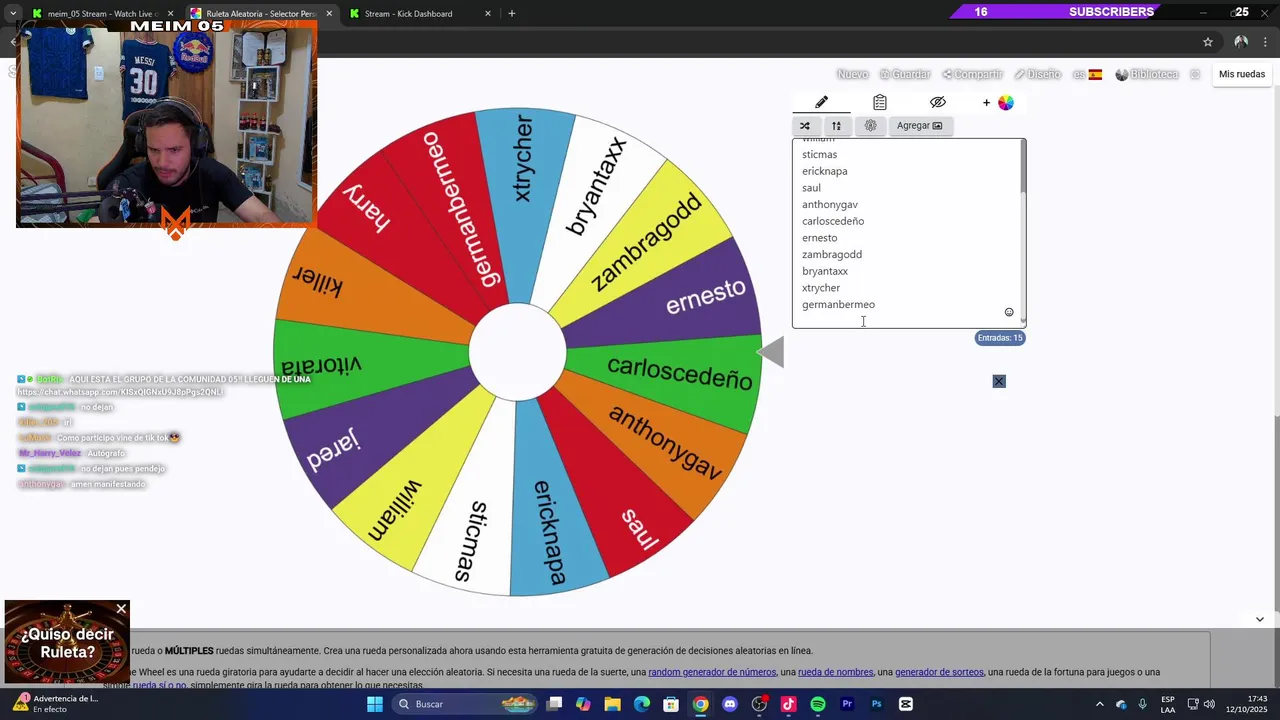Click Compartir in the top menu
This screenshot has height=720, width=1280.
(x=972, y=74)
